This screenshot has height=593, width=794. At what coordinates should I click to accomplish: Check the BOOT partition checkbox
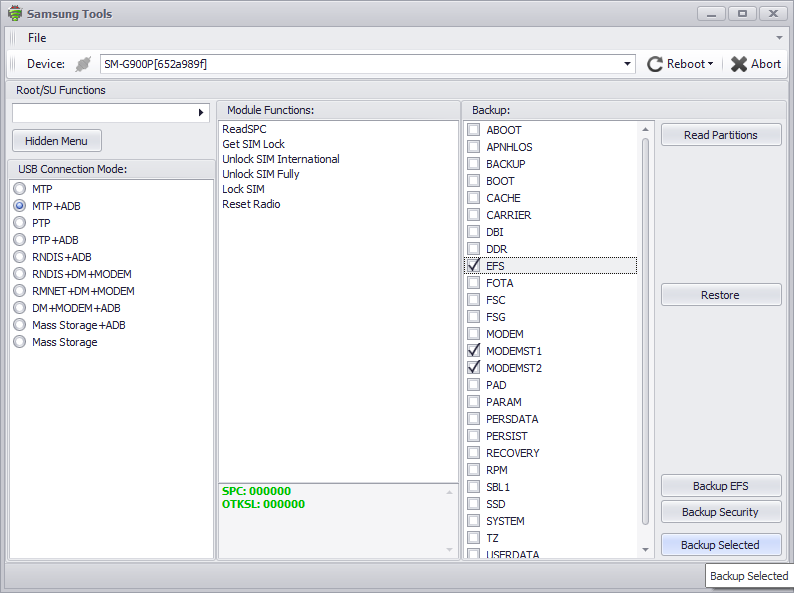point(473,181)
